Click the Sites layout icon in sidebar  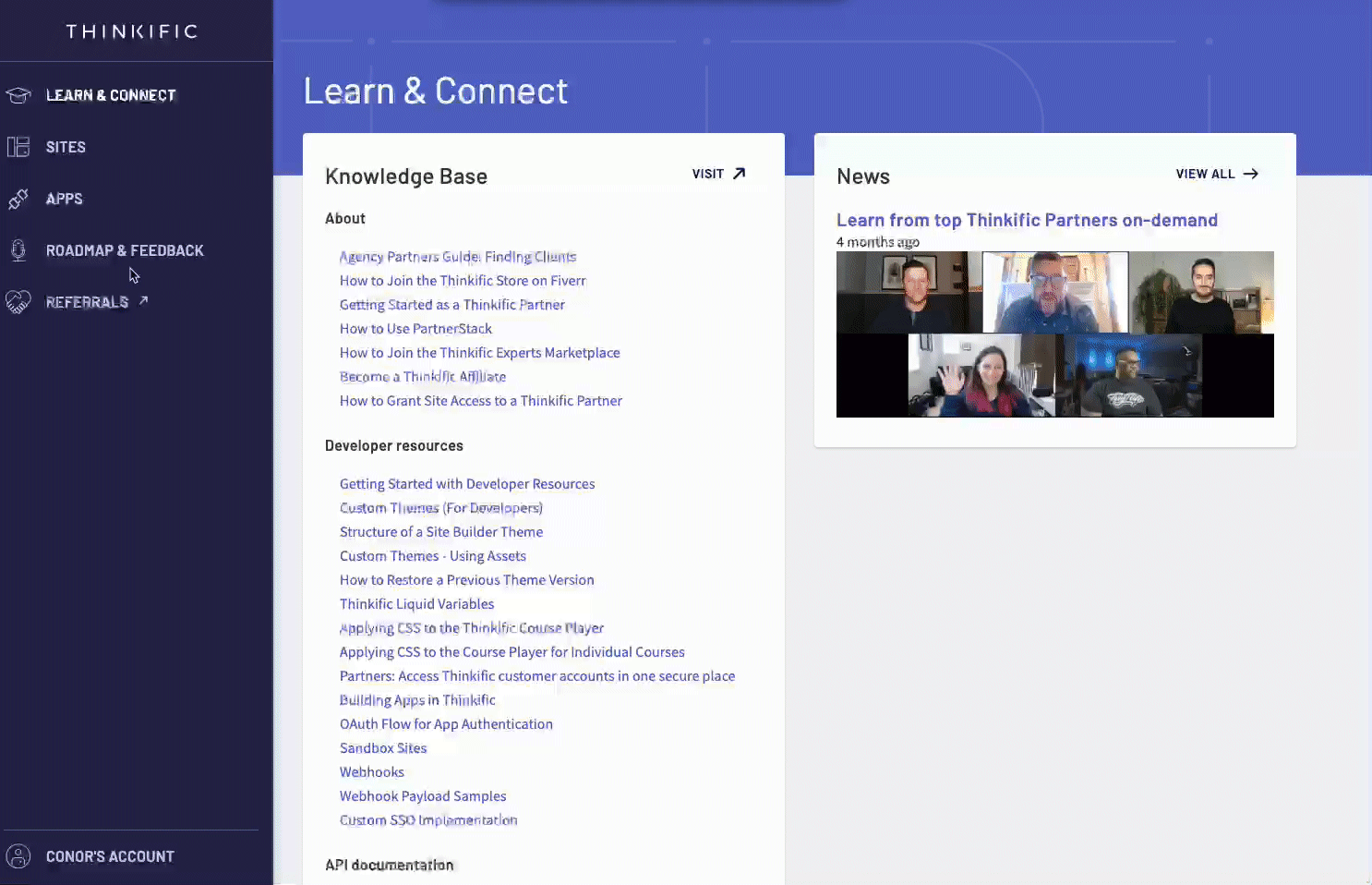18,147
